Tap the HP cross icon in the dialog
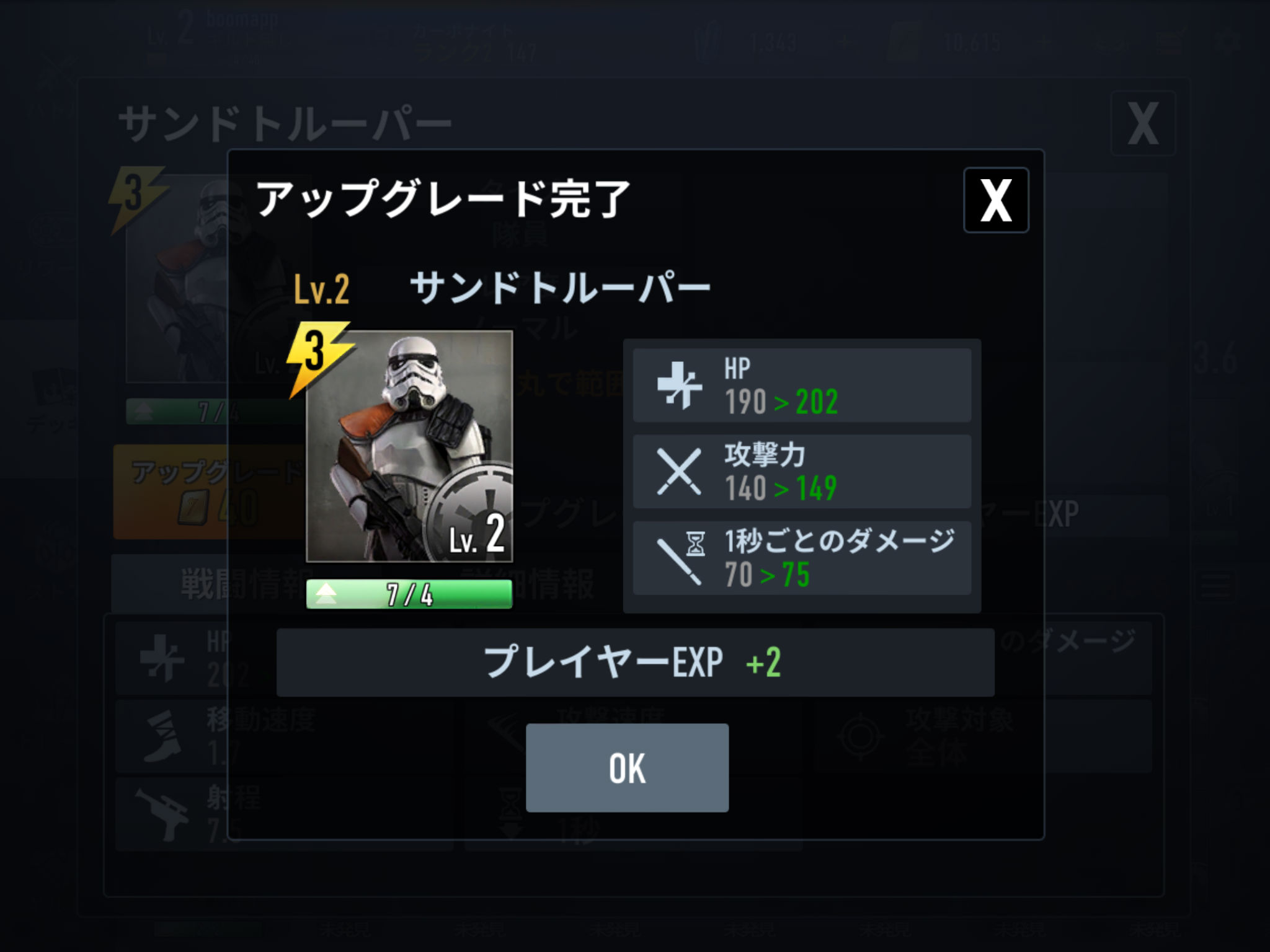The width and height of the screenshot is (1270, 952). click(x=679, y=385)
